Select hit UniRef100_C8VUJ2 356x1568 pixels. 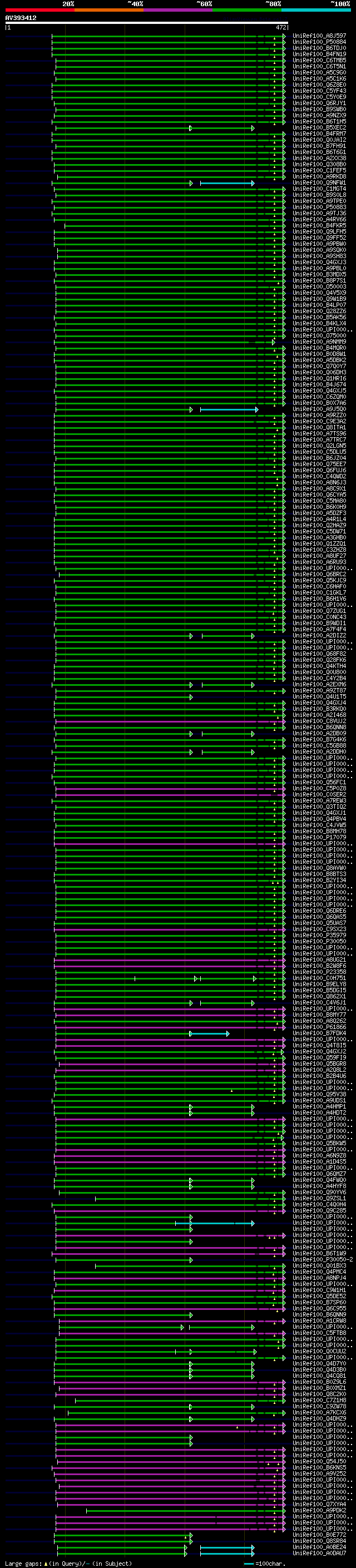pos(319,721)
